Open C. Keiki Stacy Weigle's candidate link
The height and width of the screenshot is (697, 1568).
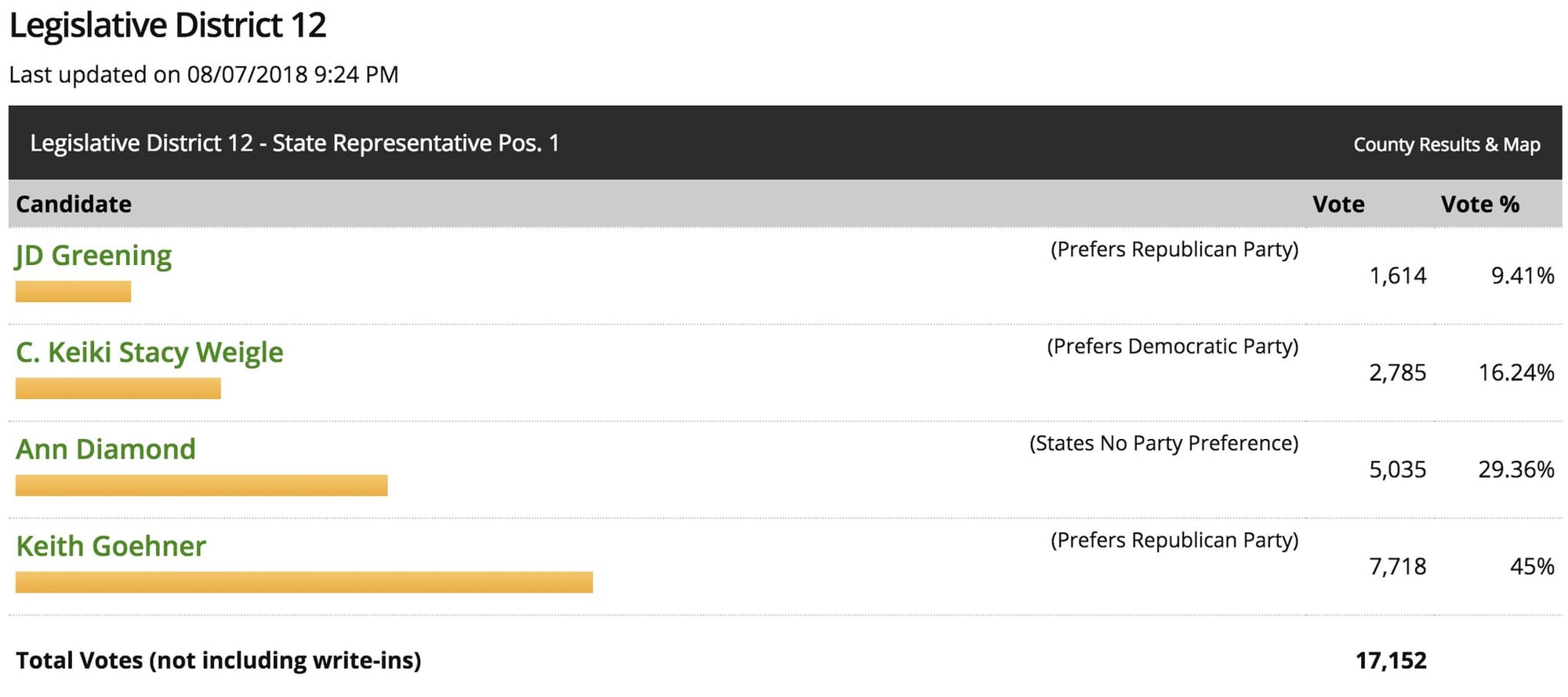point(150,353)
